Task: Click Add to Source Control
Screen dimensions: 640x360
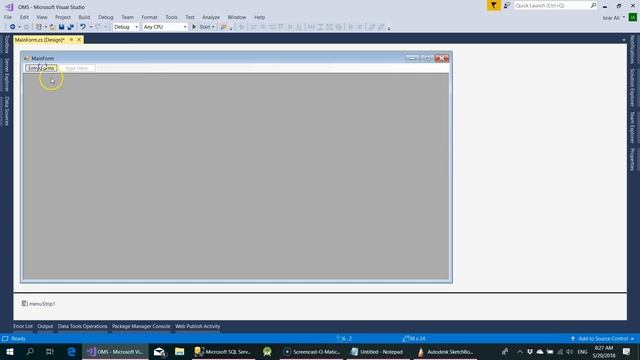Action: click(602, 338)
